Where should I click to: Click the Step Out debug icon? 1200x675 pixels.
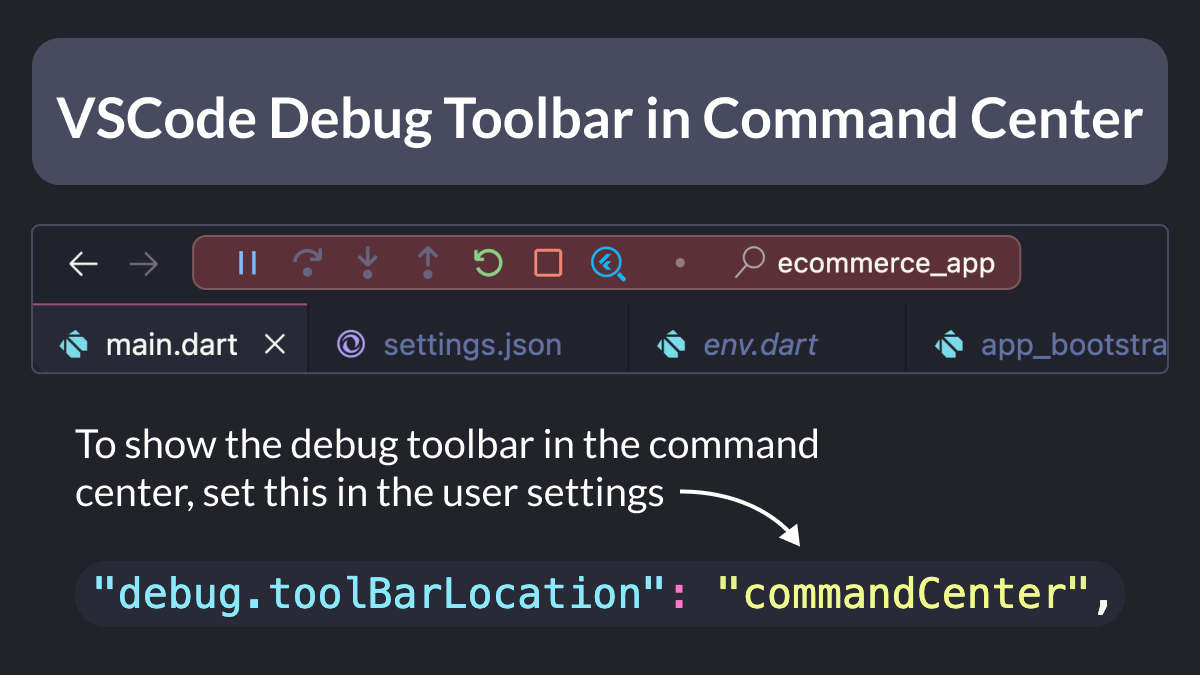point(428,263)
